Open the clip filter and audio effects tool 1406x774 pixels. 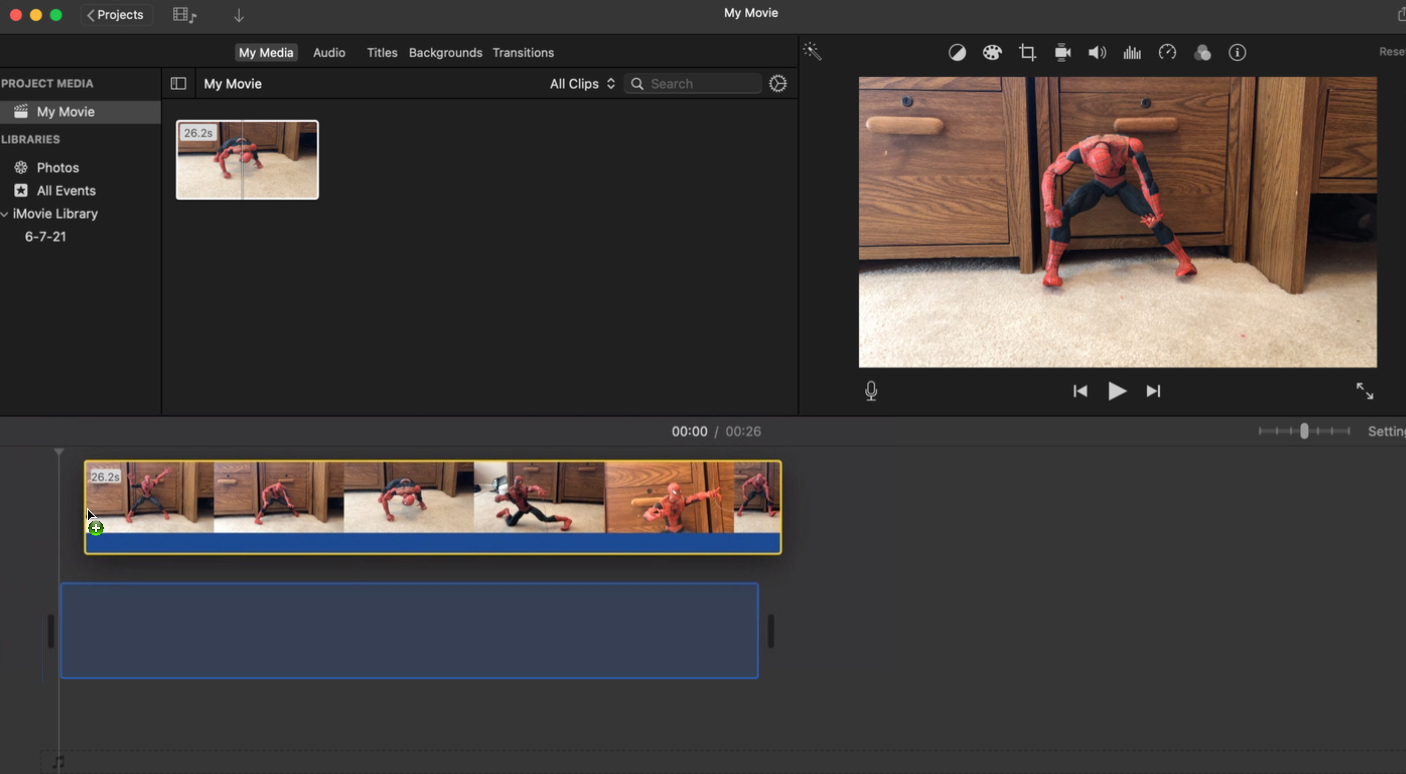(x=1202, y=53)
